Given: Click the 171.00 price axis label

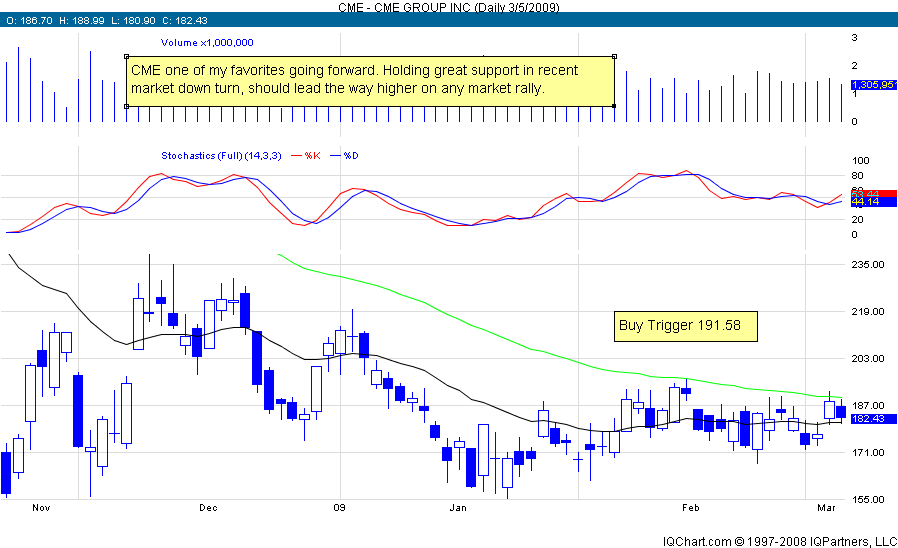Looking at the screenshot, I should (868, 452).
